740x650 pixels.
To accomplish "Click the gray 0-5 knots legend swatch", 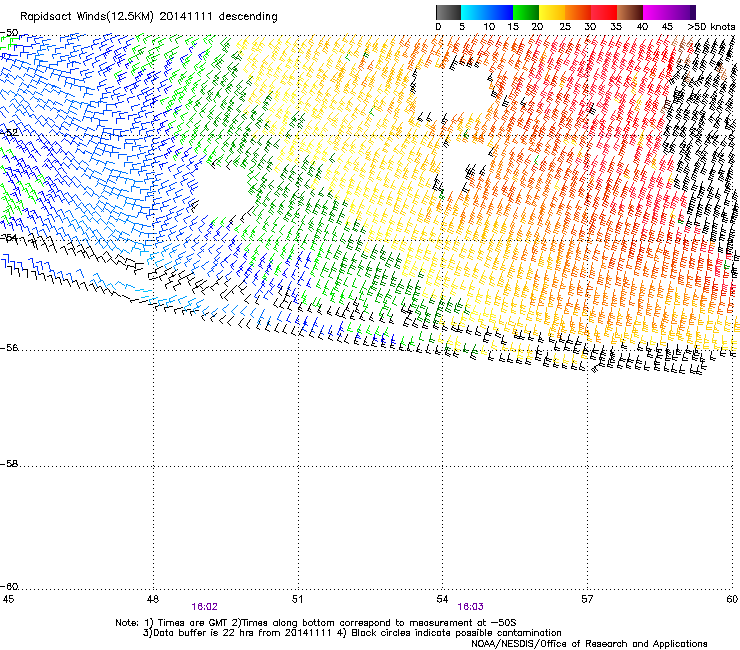I will [449, 12].
